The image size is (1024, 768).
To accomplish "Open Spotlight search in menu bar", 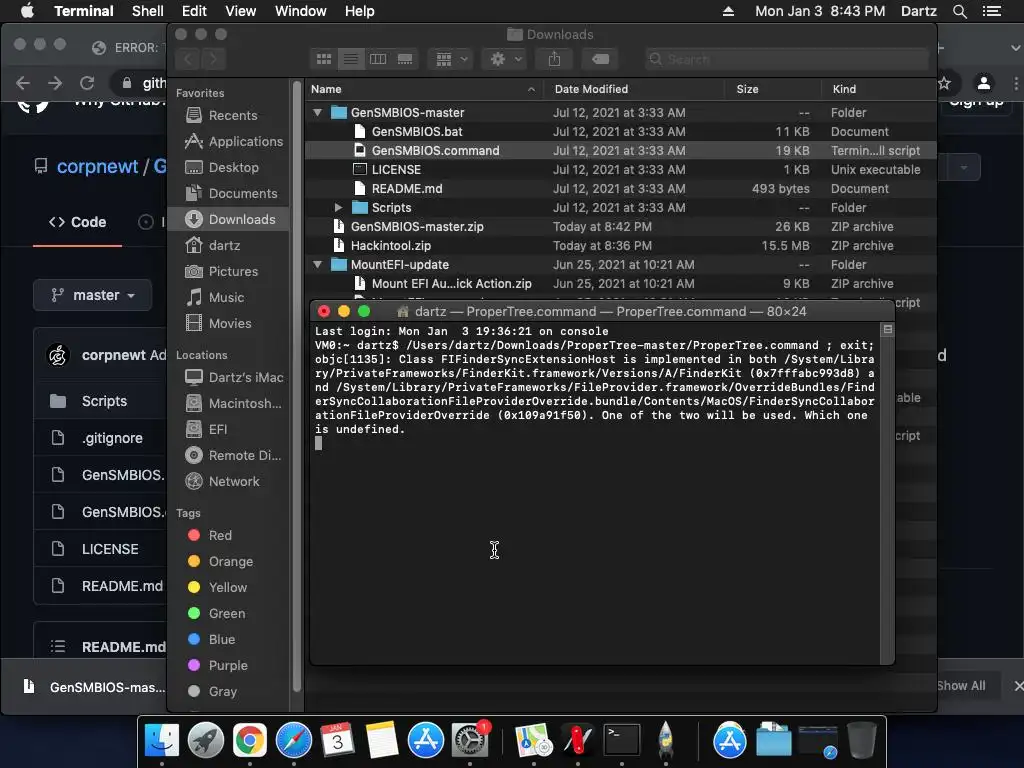I will click(959, 11).
